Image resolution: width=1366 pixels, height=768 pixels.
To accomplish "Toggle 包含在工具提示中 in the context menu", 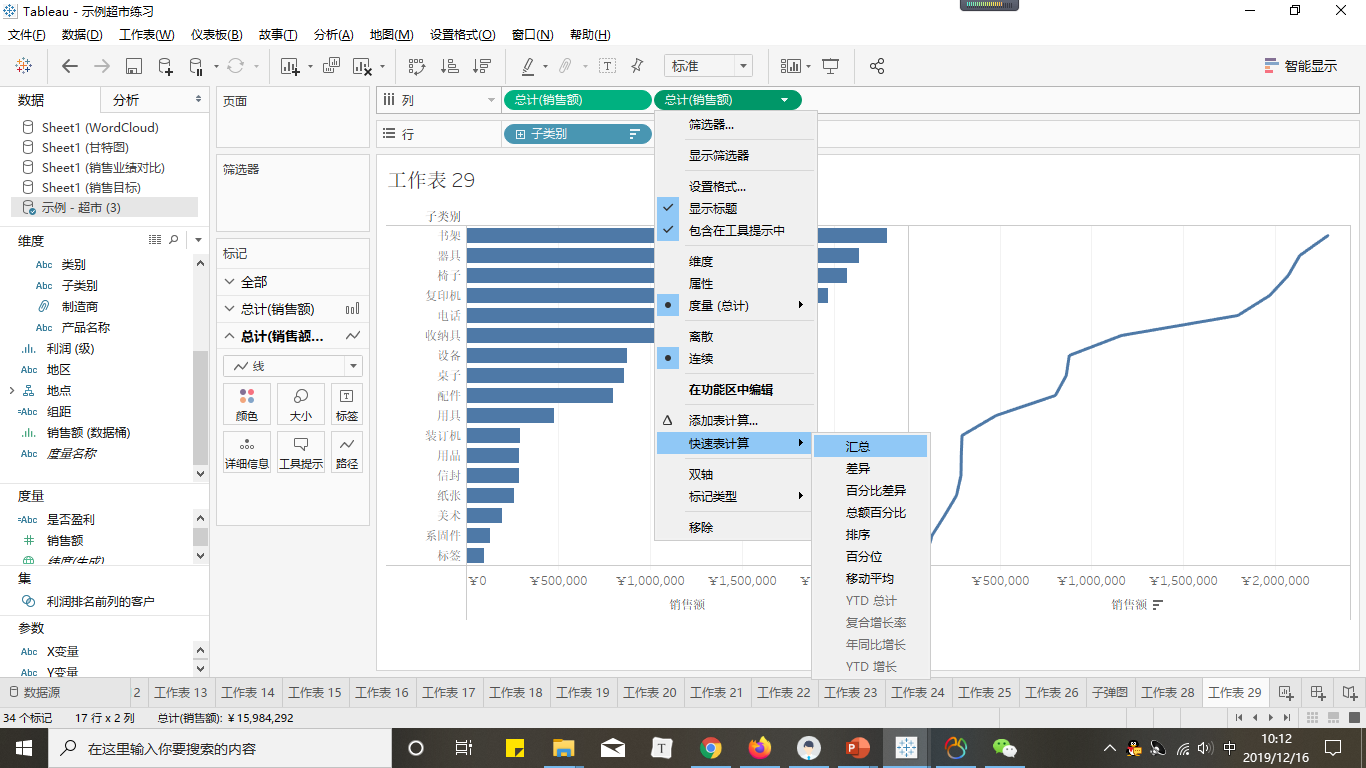I will pos(736,231).
